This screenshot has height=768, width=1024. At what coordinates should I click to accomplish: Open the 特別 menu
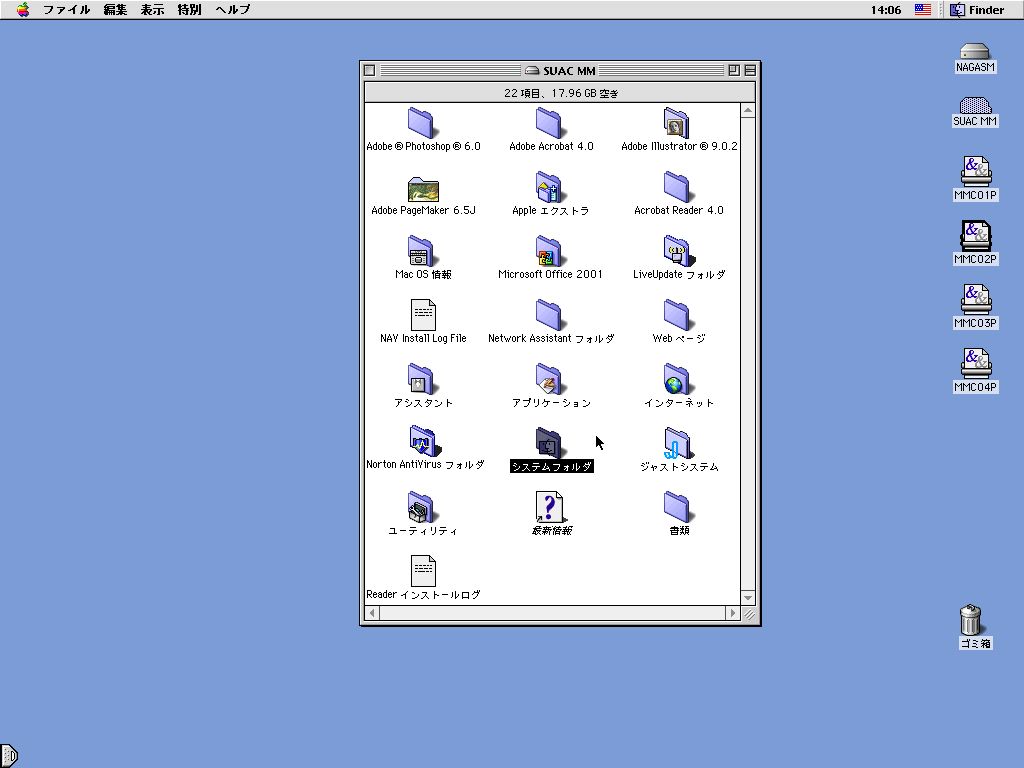(189, 10)
